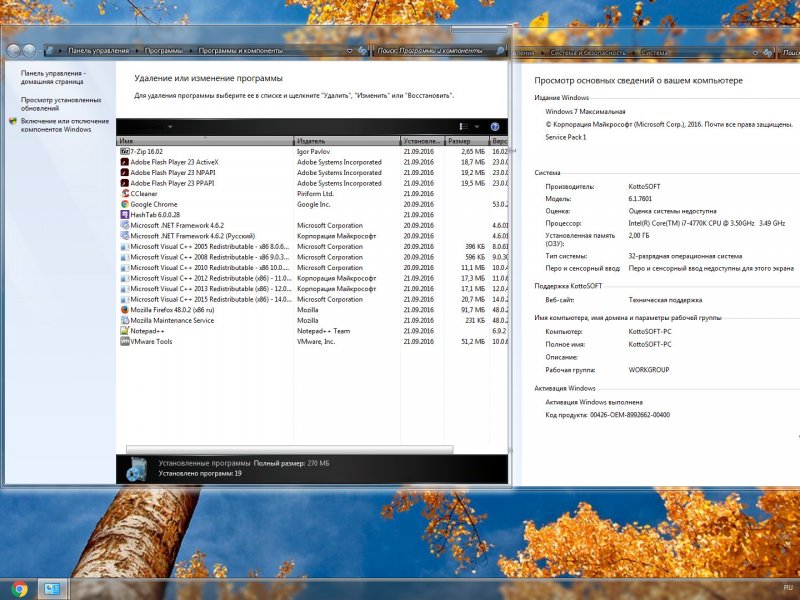Screen dimensions: 800x600
Task: Open the help question mark icon
Action: [x=494, y=127]
